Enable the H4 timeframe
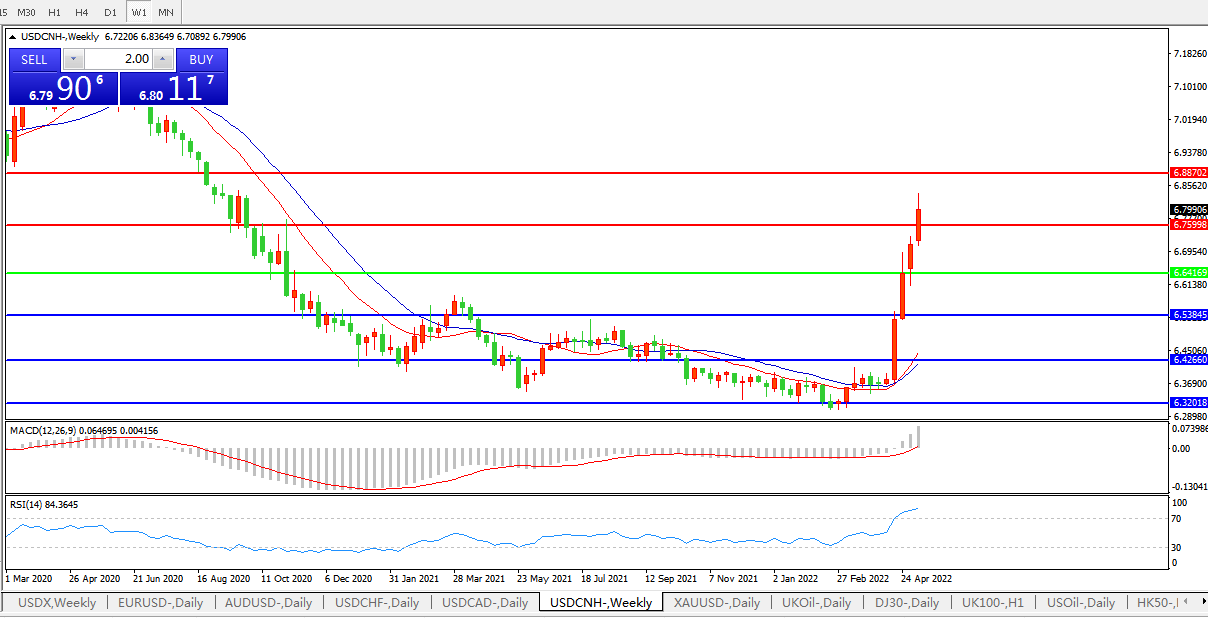1208x618 pixels. point(82,12)
